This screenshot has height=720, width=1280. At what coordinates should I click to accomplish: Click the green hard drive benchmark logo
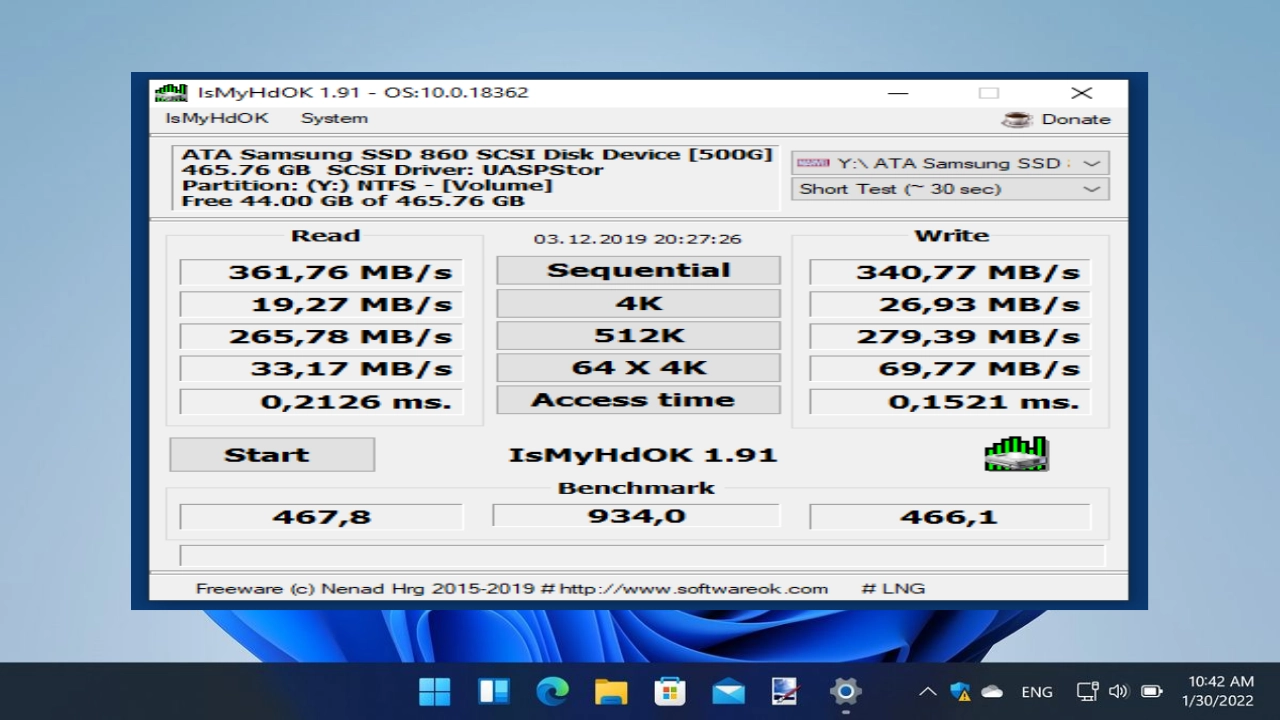coord(1016,453)
